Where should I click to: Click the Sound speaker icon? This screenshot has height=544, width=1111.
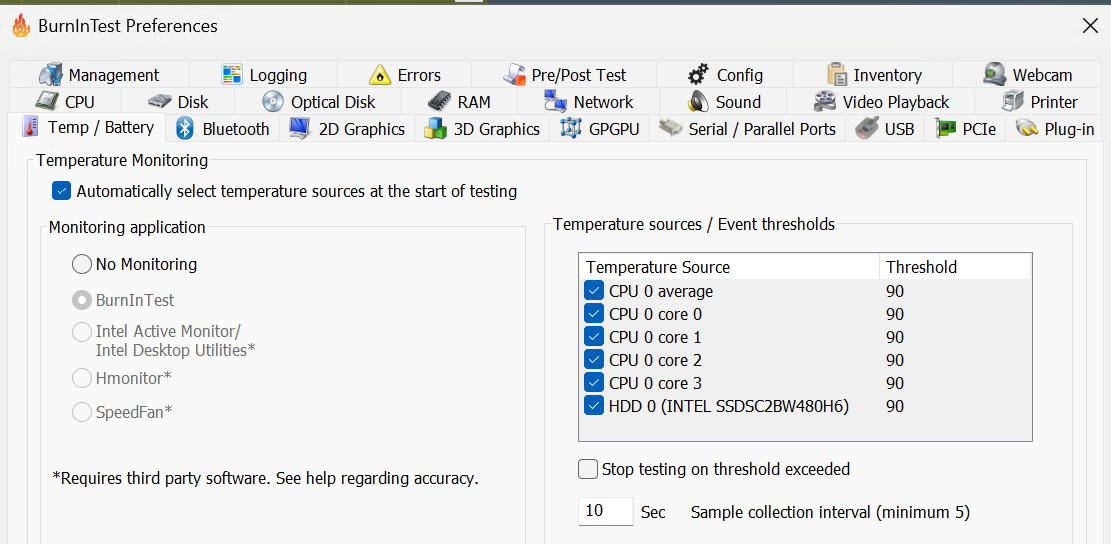[698, 101]
